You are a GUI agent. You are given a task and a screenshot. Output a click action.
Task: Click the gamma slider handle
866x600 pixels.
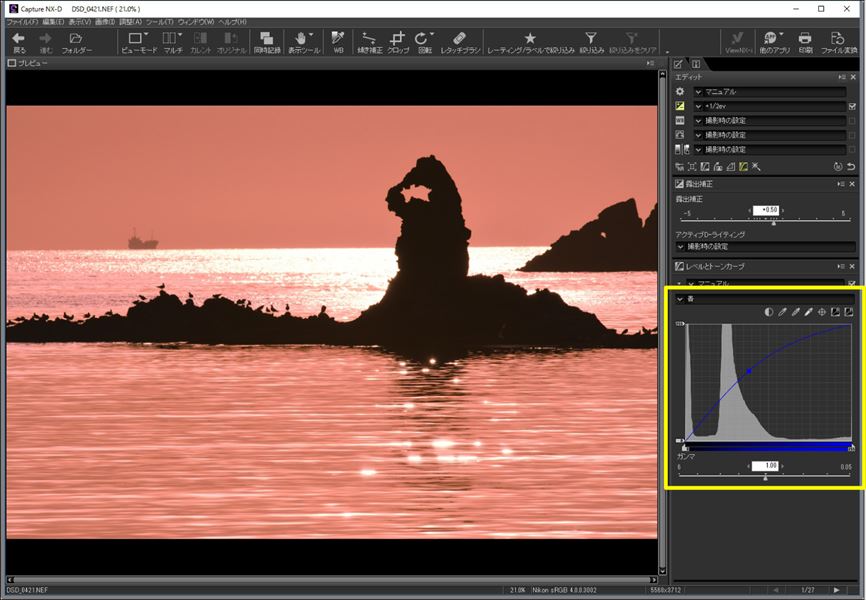(x=765, y=477)
